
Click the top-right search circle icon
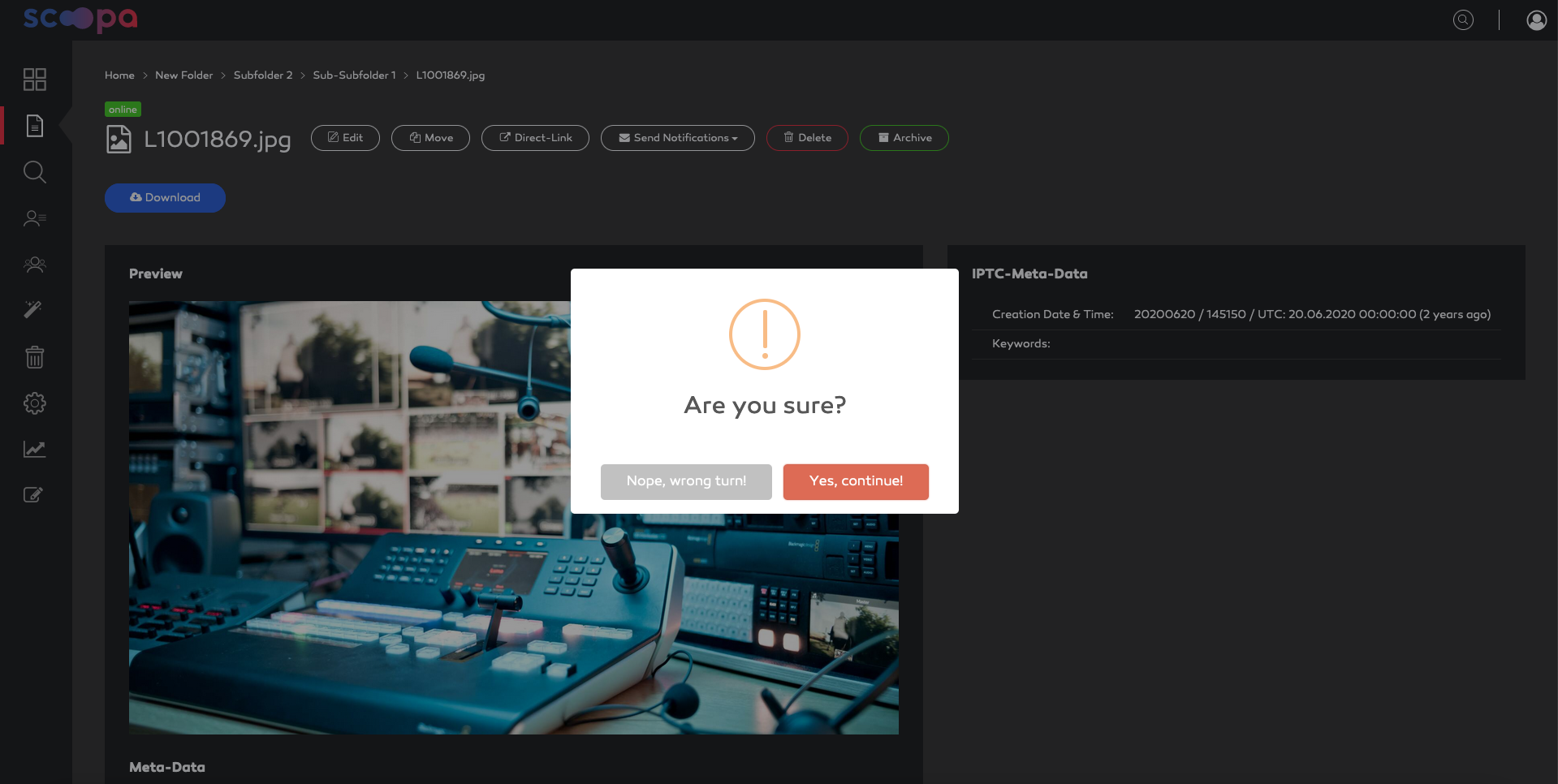(x=1463, y=20)
